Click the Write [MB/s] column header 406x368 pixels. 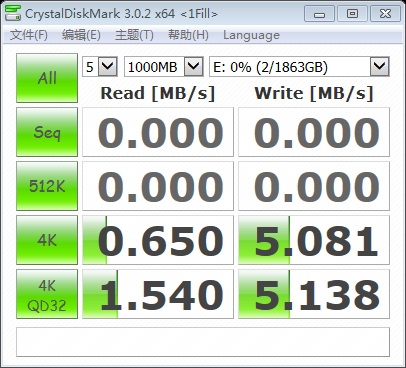314,93
